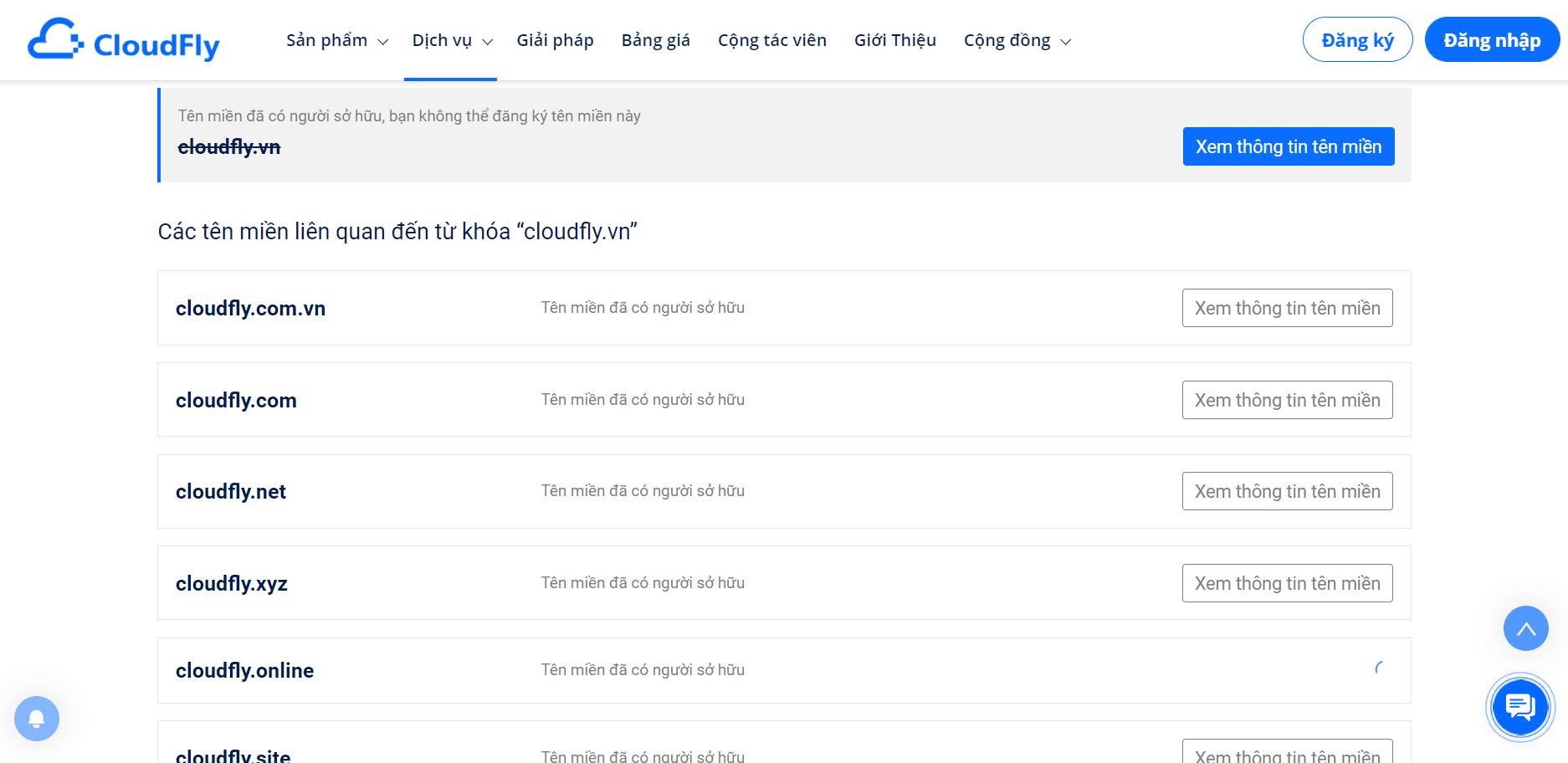The width and height of the screenshot is (1568, 763).
Task: View domain info for cloudfly.com
Action: [x=1288, y=400]
